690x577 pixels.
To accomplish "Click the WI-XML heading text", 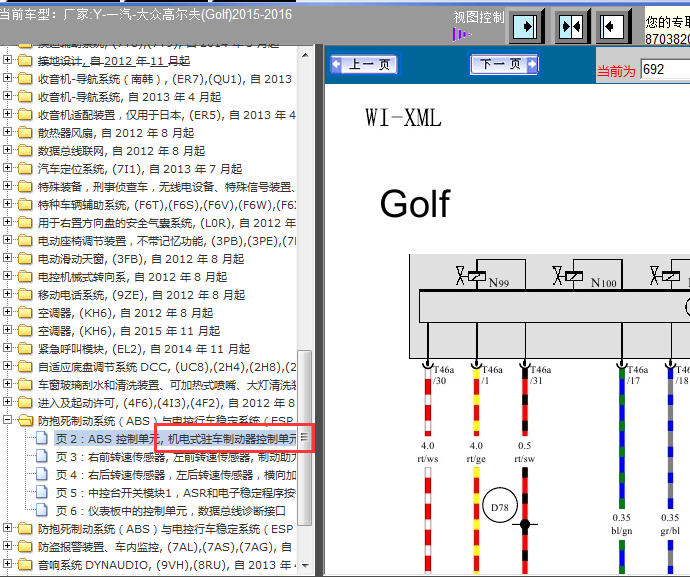I will (x=403, y=118).
